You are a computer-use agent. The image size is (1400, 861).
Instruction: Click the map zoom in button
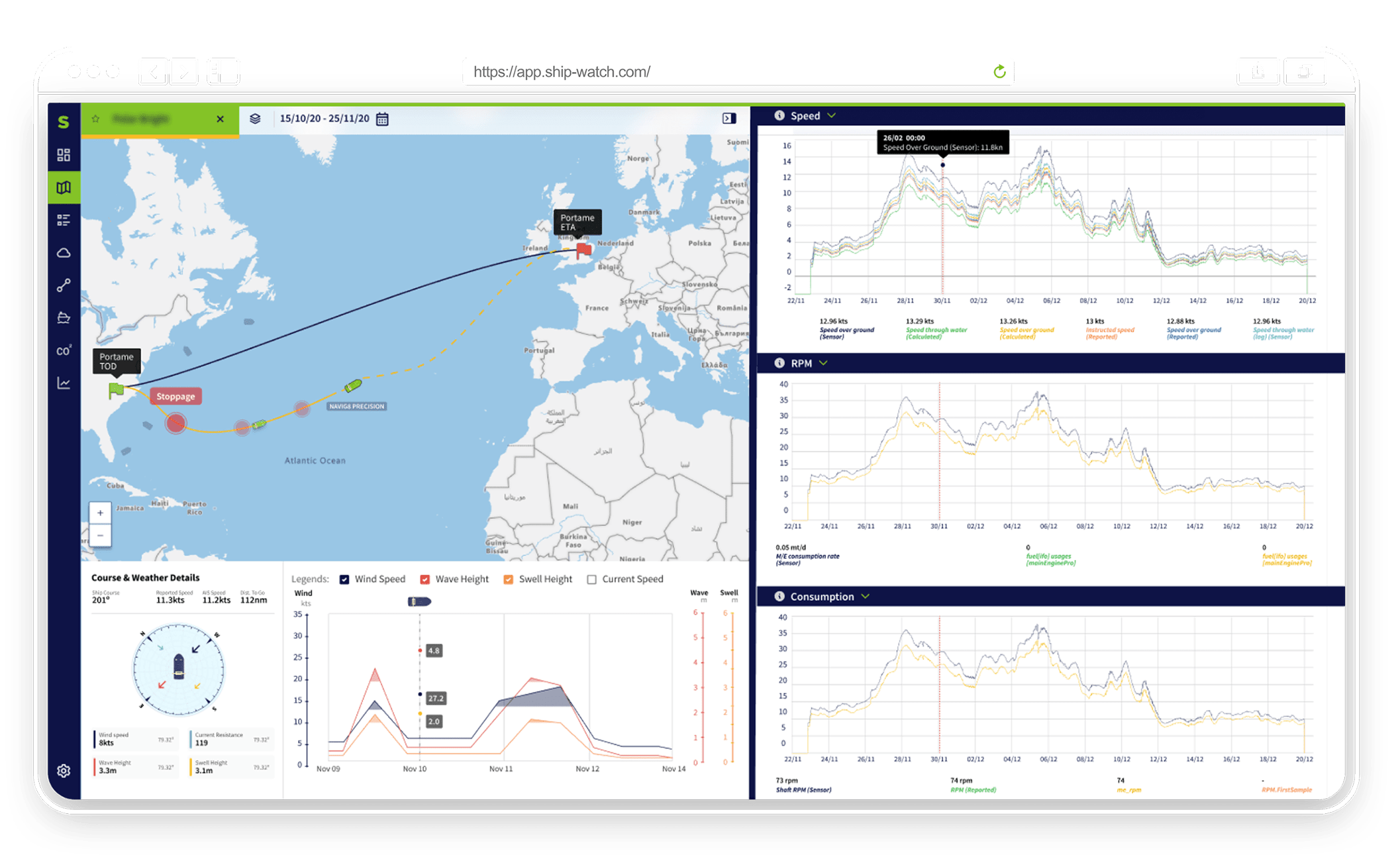tap(100, 513)
